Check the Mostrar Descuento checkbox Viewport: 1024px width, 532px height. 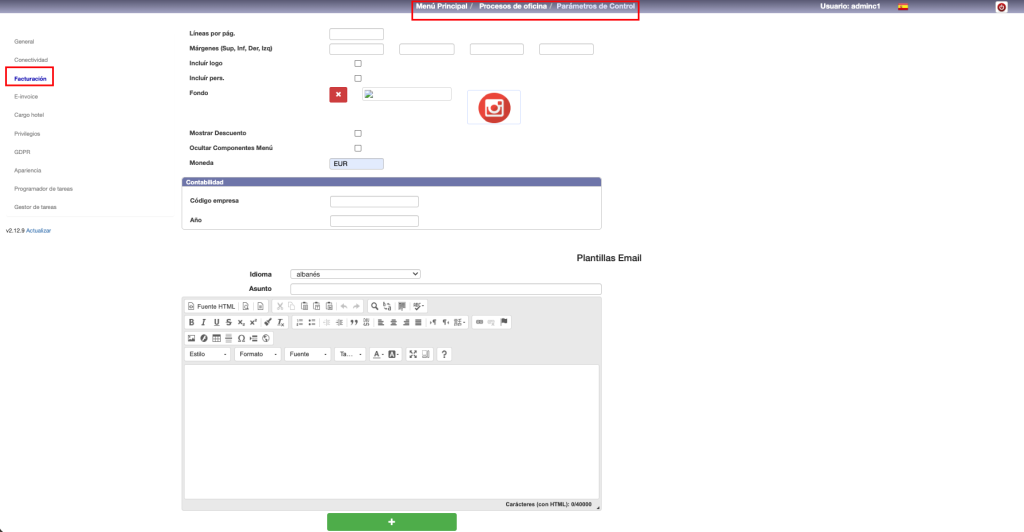(x=358, y=133)
